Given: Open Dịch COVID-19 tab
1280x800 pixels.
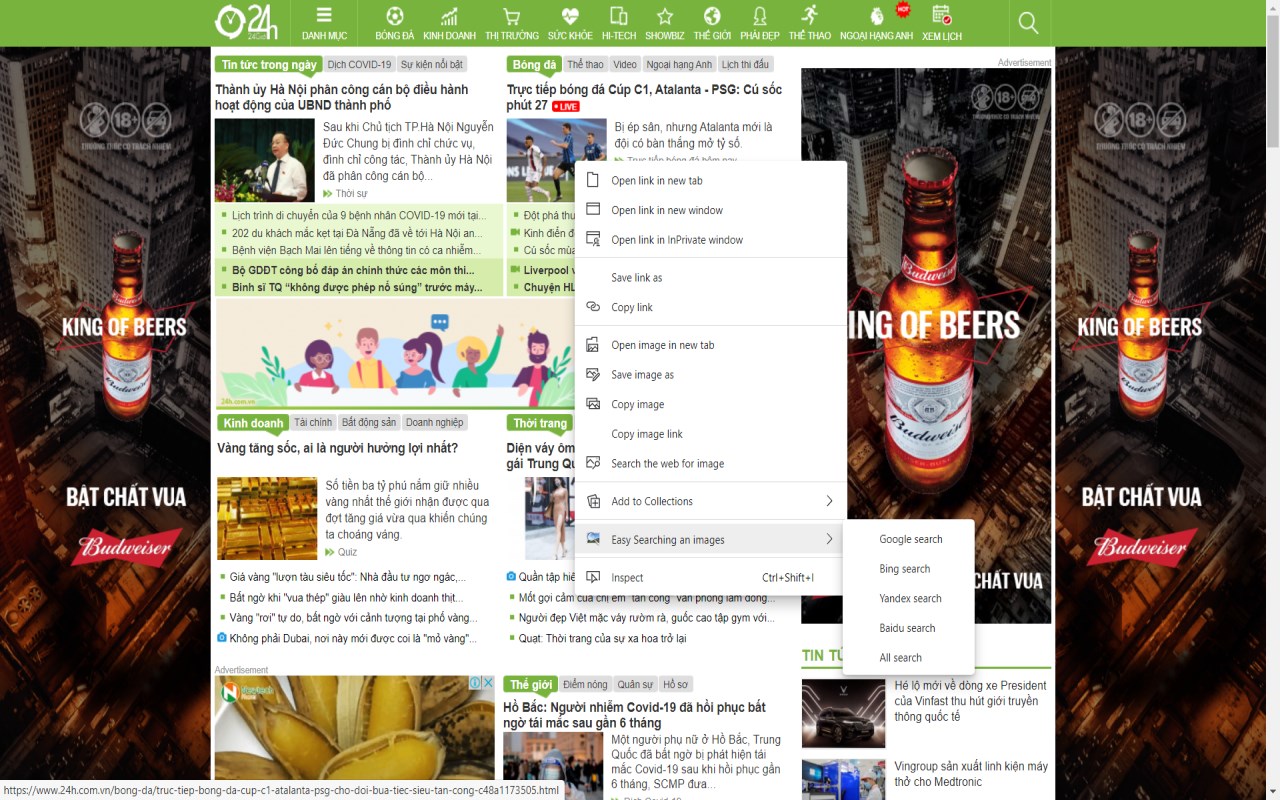Looking at the screenshot, I should click(x=359, y=65).
